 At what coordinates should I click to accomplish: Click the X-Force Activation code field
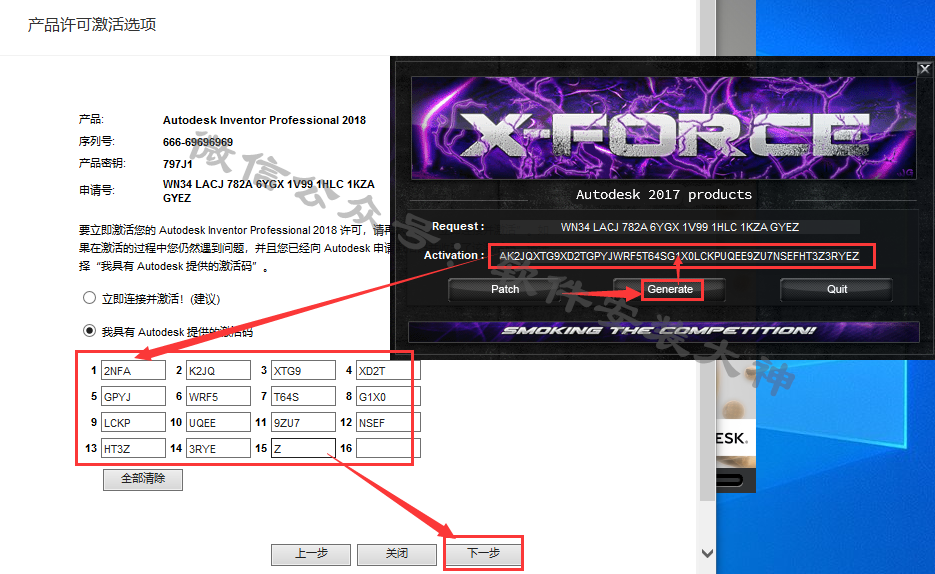[x=680, y=256]
